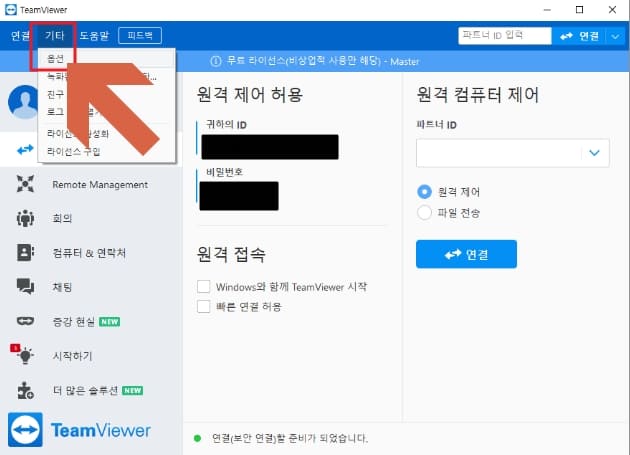Open 증강 현실 augmented reality icon
Image resolution: width=630 pixels, height=455 pixels.
click(x=25, y=321)
